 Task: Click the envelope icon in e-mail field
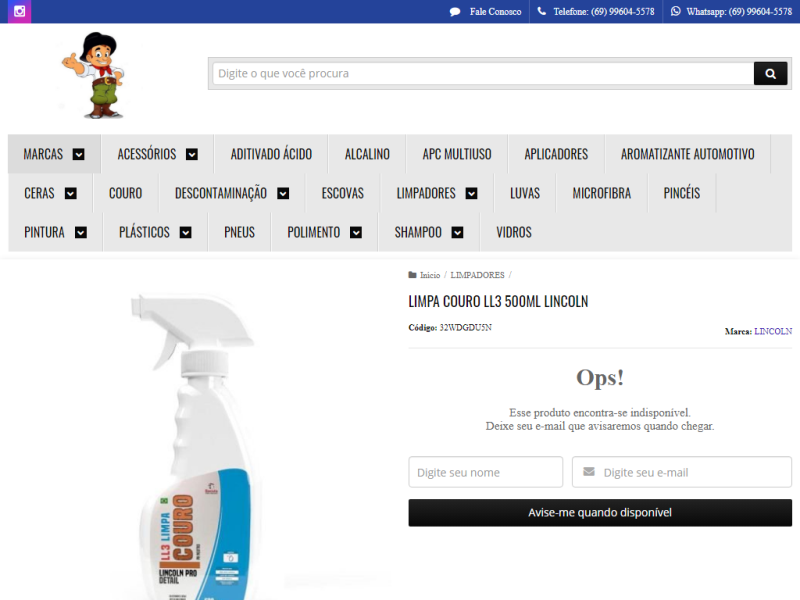pos(589,471)
